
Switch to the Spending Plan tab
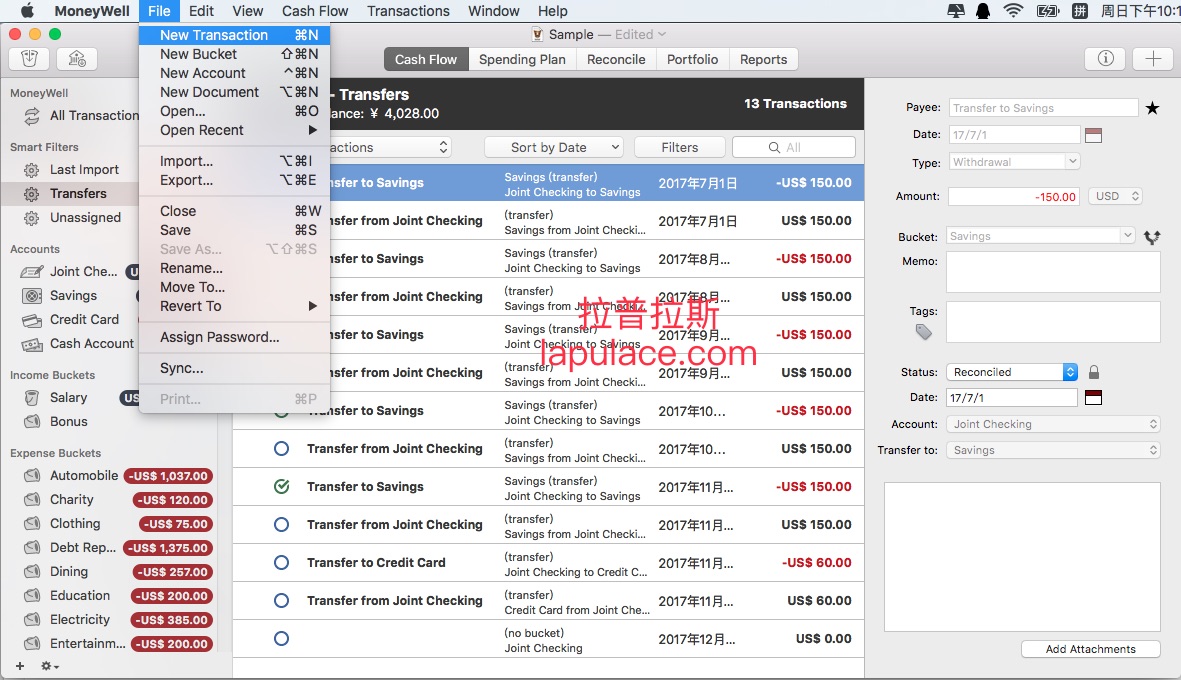click(x=522, y=59)
